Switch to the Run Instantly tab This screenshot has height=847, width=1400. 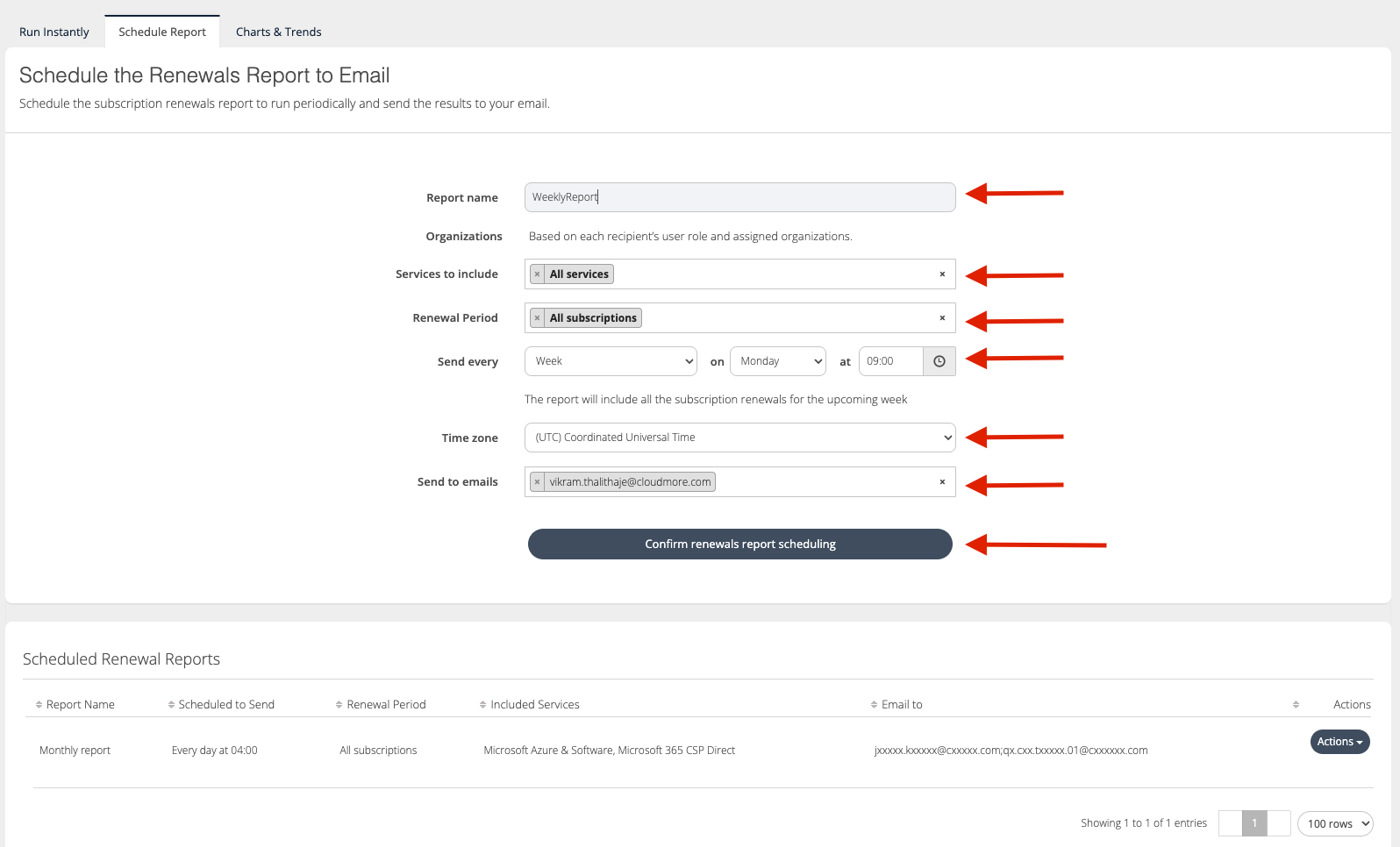pyautogui.click(x=54, y=32)
